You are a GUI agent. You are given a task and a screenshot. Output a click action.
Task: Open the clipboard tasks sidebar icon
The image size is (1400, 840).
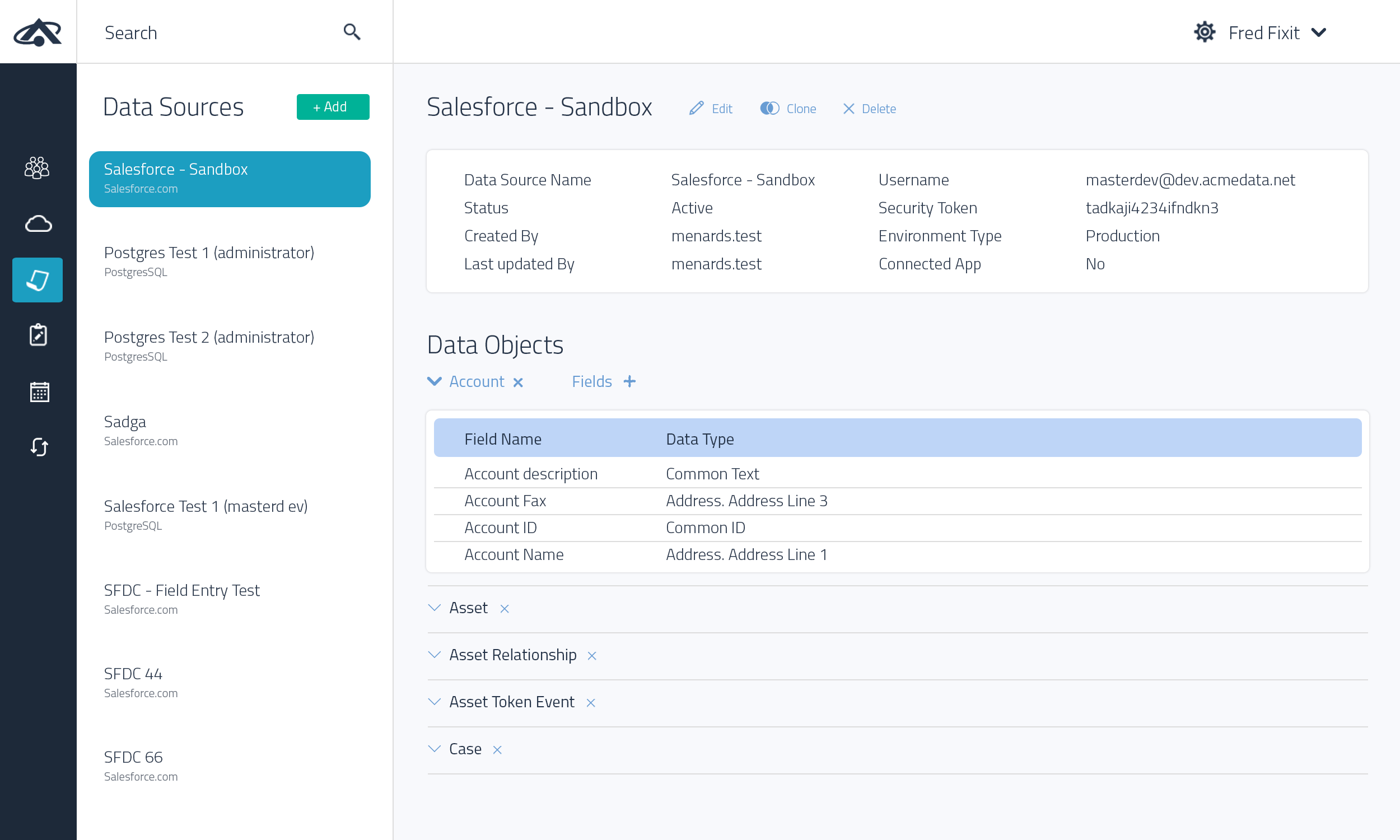click(x=38, y=335)
